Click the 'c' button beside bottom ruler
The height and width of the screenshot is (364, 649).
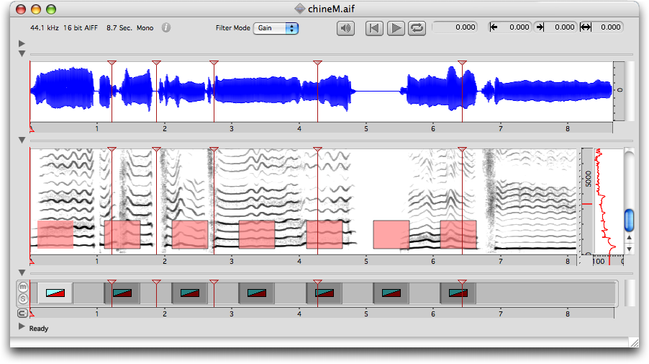tap(22, 313)
